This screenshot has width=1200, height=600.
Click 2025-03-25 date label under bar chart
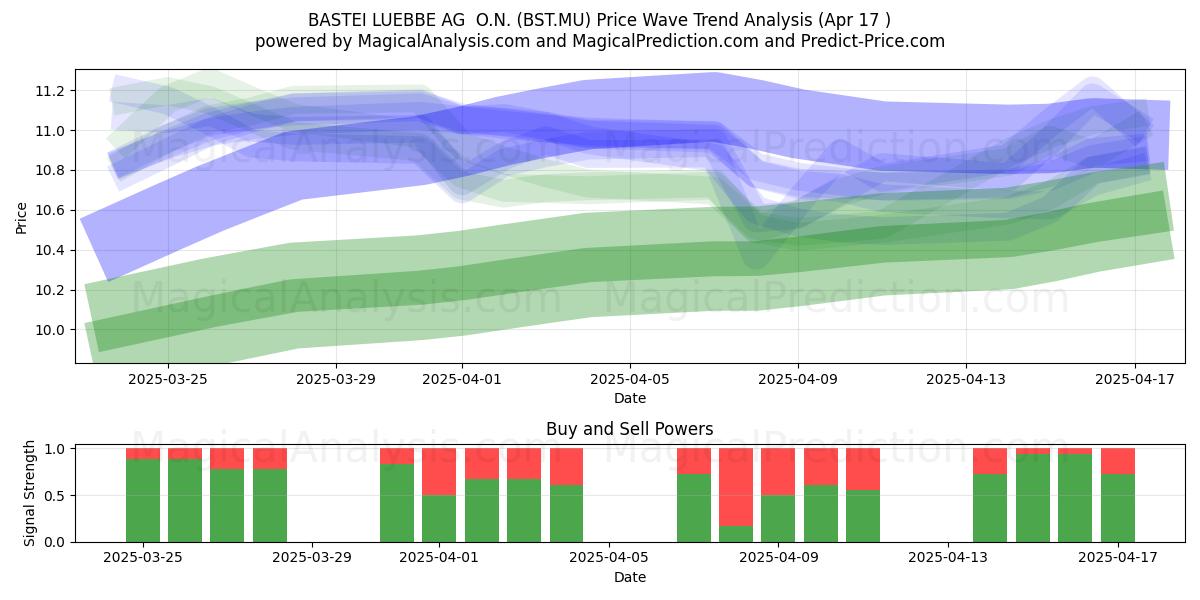pos(143,558)
